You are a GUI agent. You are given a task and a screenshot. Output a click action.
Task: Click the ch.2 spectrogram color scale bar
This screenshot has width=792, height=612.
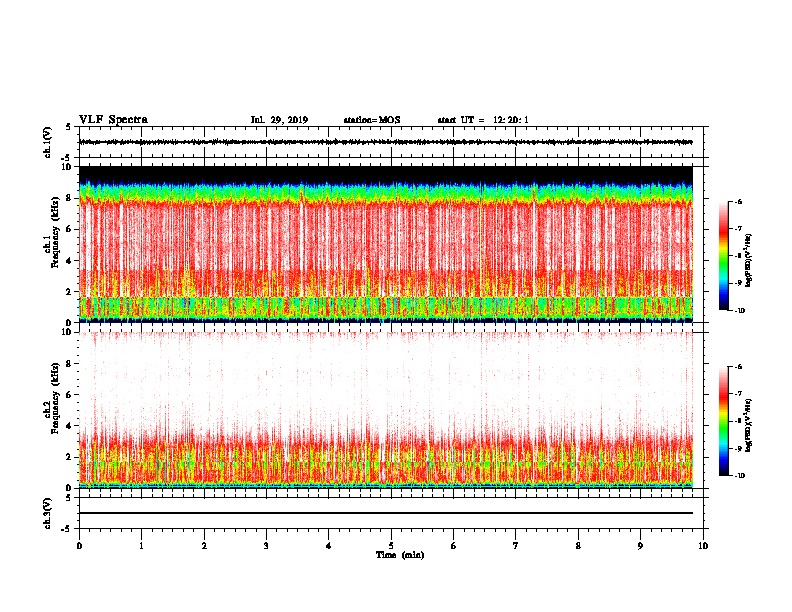click(x=724, y=421)
